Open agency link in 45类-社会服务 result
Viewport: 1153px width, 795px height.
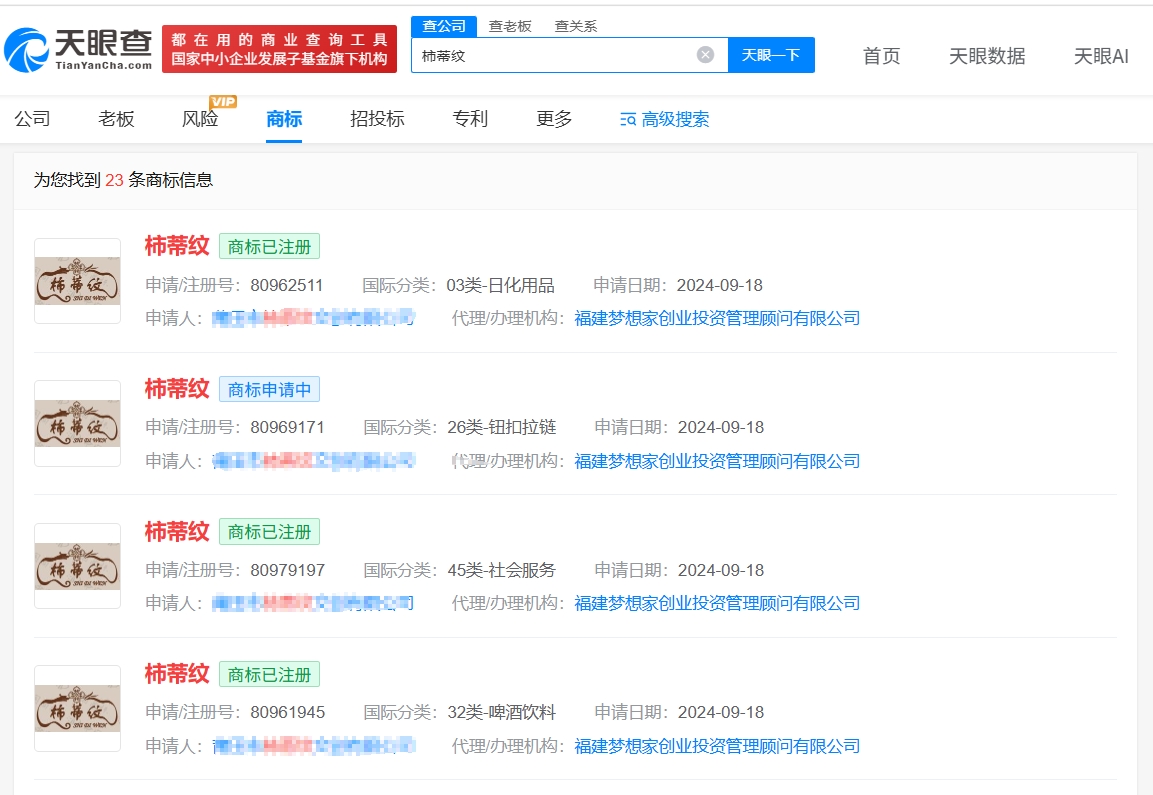click(x=717, y=603)
